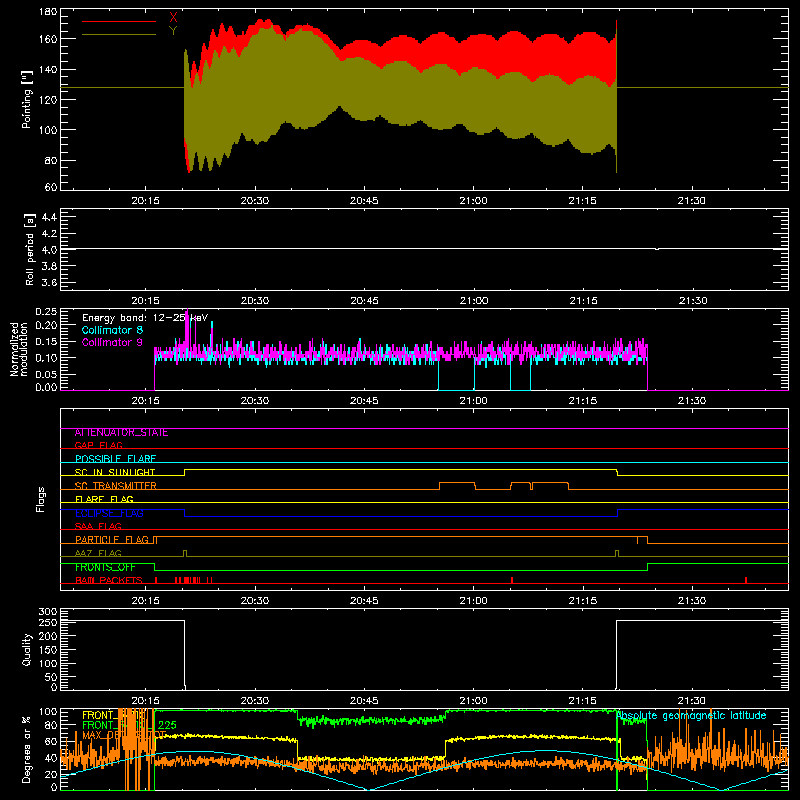Select the FLARE_FLAG label

coord(104,499)
